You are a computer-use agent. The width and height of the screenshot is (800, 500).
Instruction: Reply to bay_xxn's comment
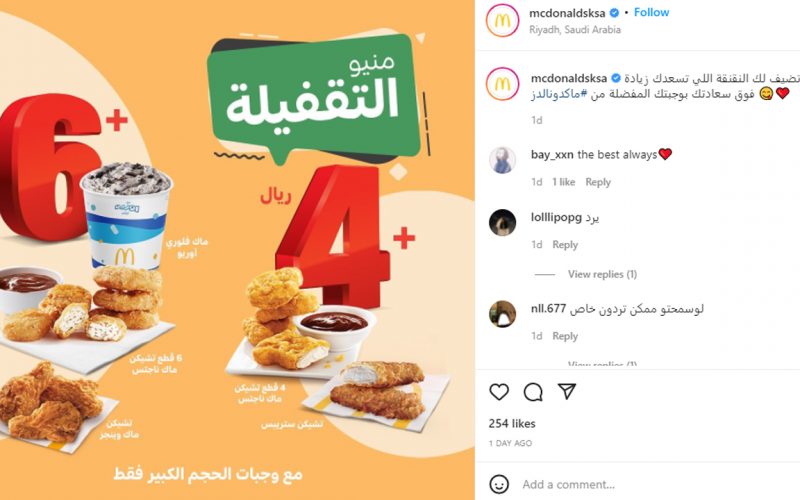tap(597, 182)
